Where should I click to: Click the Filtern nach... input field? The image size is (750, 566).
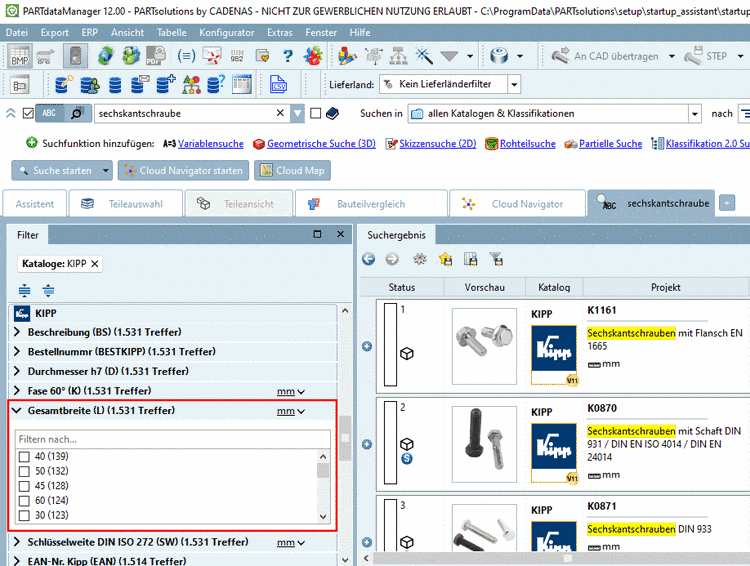tap(173, 439)
